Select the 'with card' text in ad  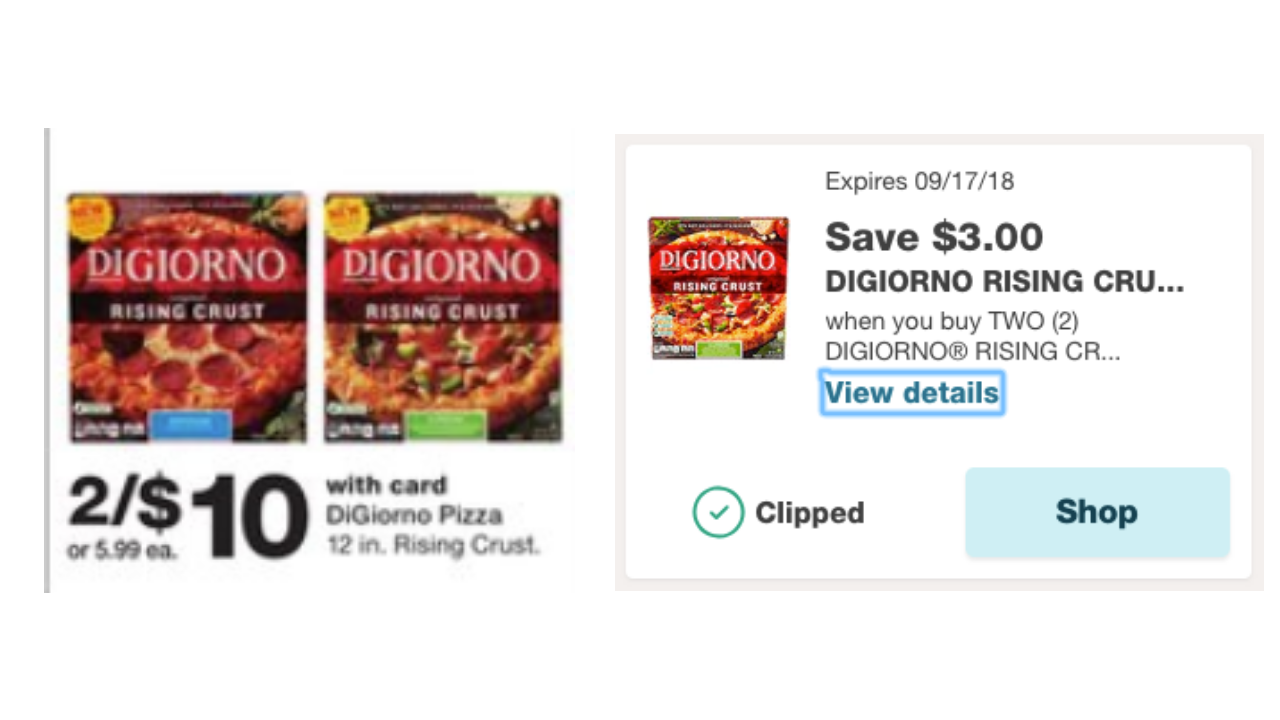pos(386,487)
